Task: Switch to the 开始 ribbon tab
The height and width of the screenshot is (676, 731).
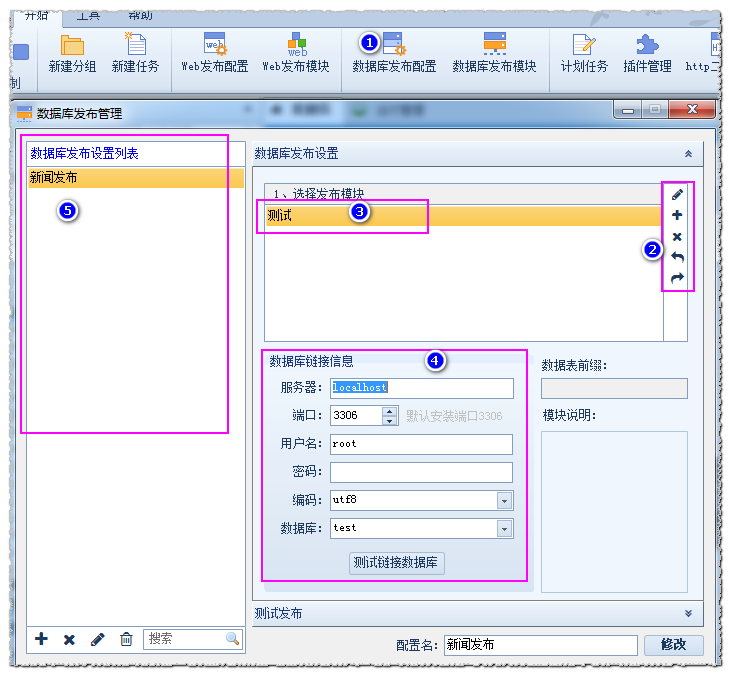Action: point(36,16)
